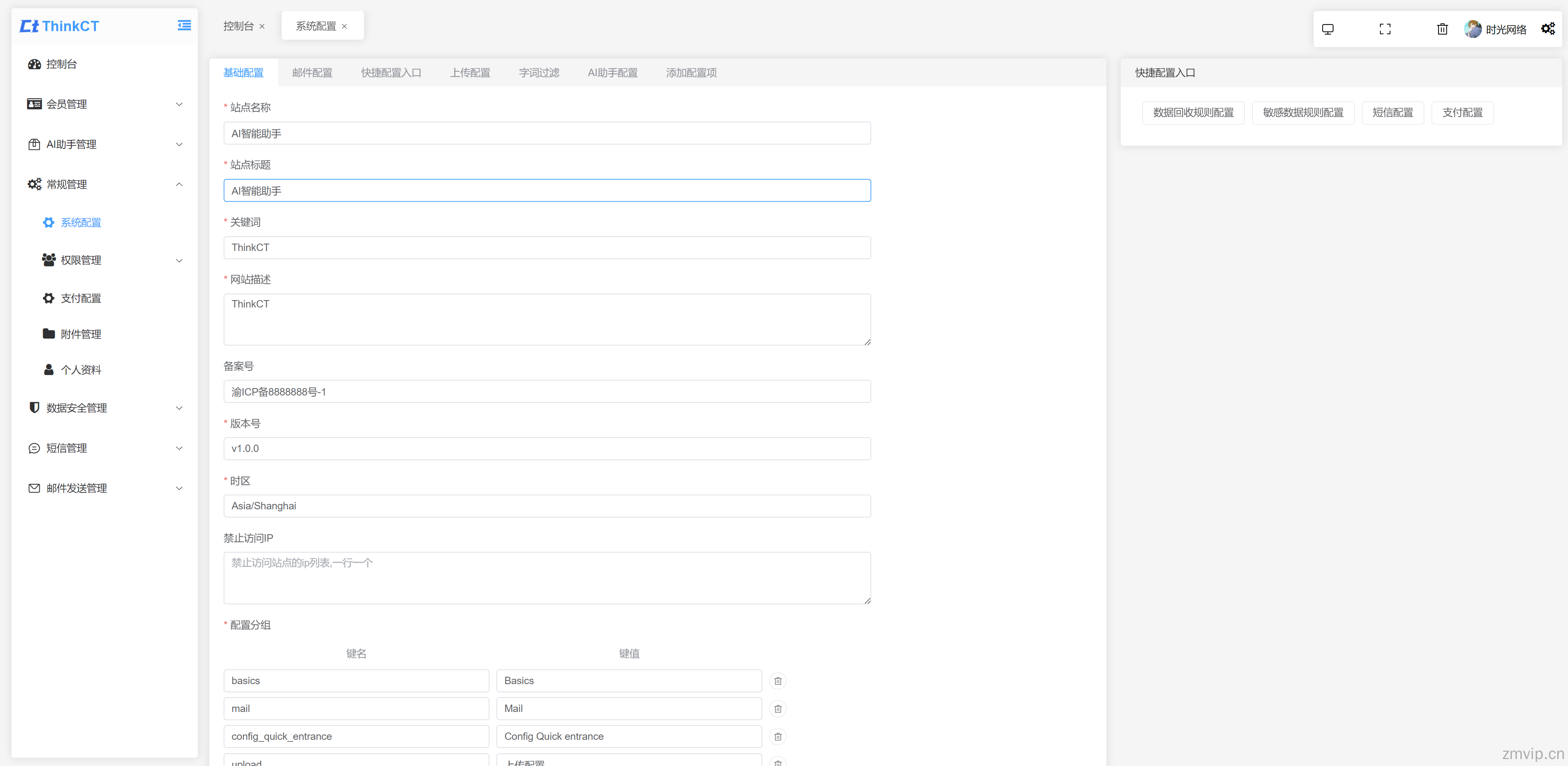The height and width of the screenshot is (766, 1568).
Task: Click the sidebar collapse menu icon
Action: 184,25
